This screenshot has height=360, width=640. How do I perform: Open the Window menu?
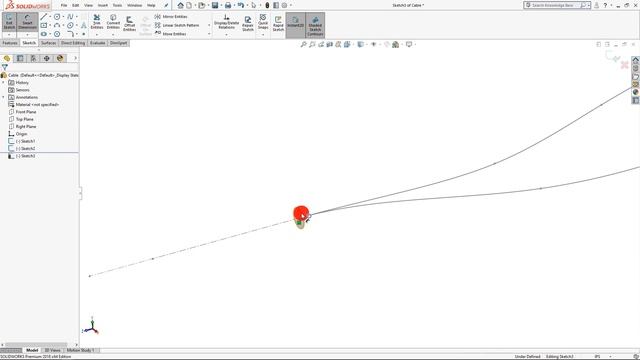pyautogui.click(x=134, y=5)
